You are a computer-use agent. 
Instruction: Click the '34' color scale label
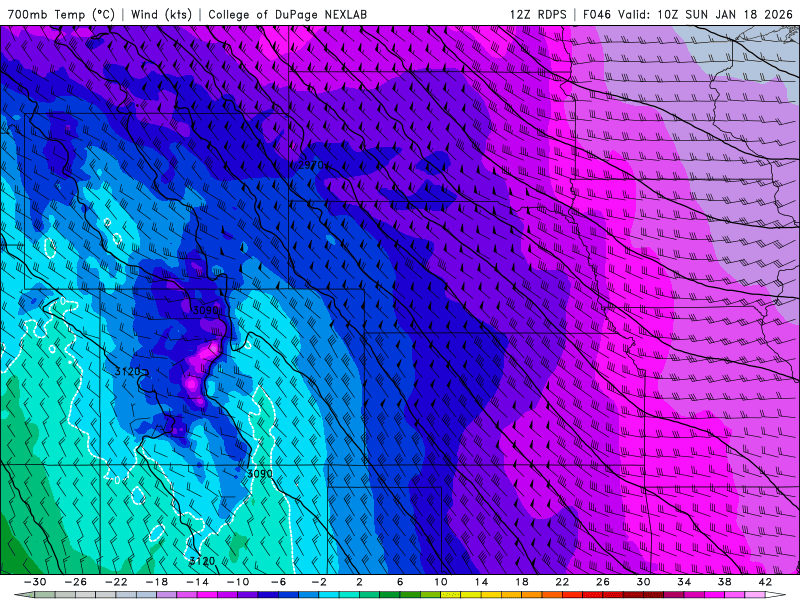[684, 582]
